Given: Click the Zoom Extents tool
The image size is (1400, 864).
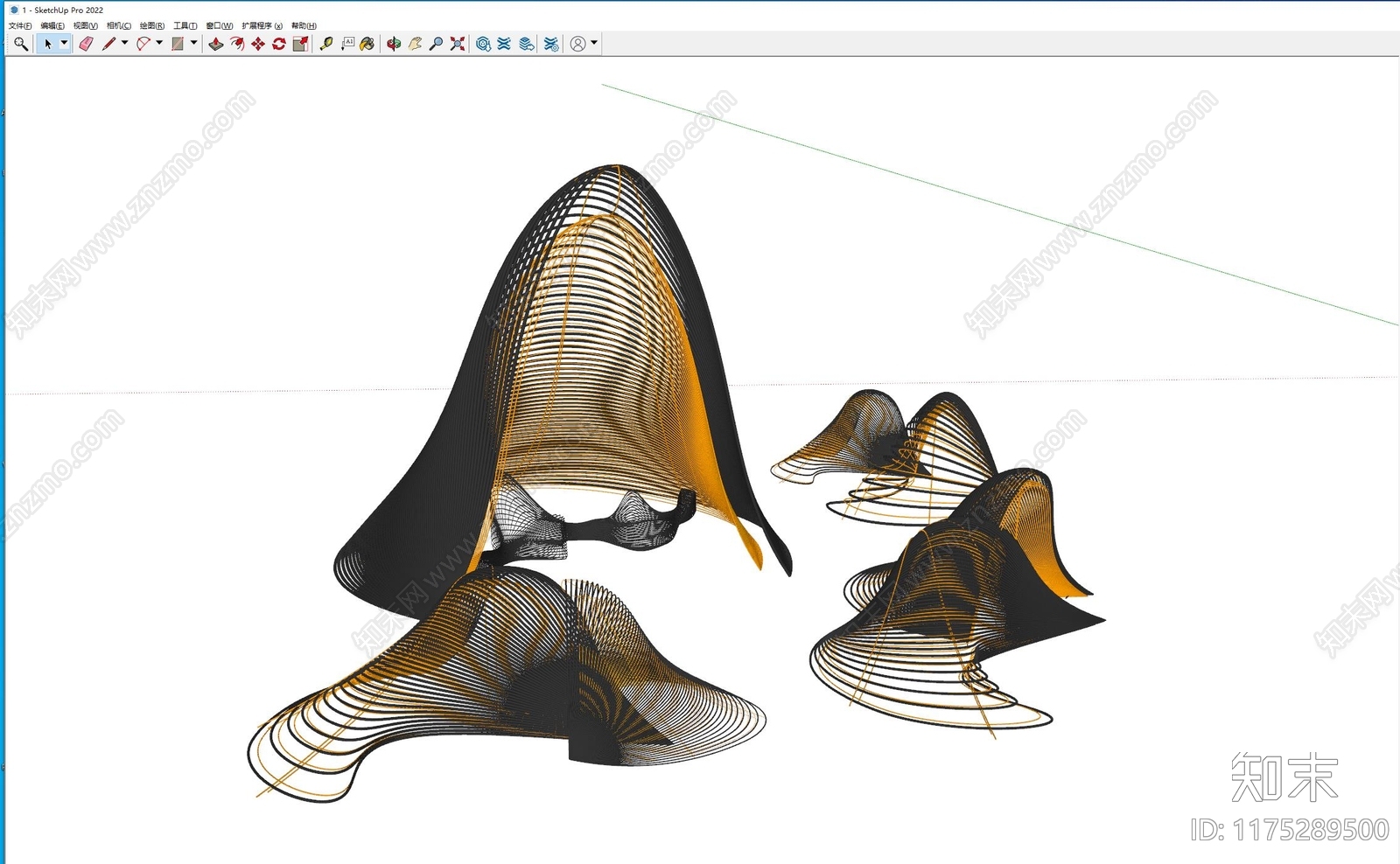Looking at the screenshot, I should pos(457,43).
